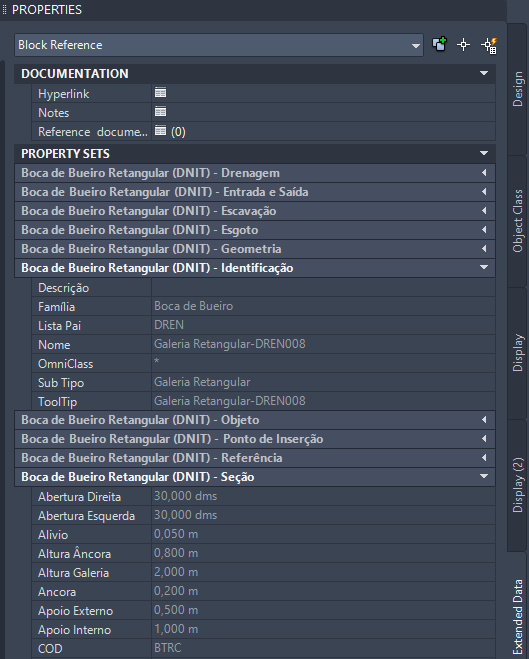The image size is (529, 659).
Task: Expand the Objeto property set
Action: click(484, 419)
